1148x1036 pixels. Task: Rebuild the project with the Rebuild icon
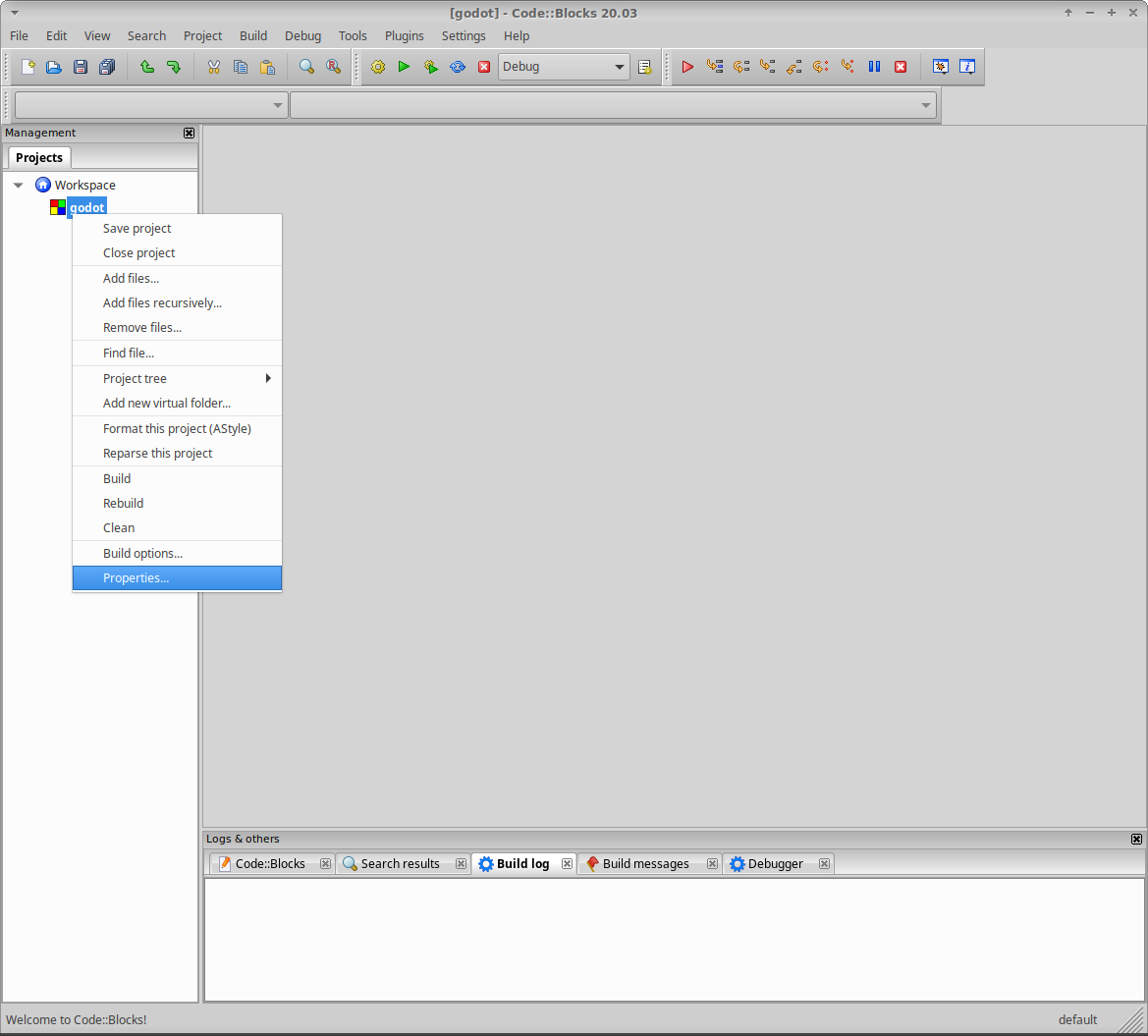(457, 67)
